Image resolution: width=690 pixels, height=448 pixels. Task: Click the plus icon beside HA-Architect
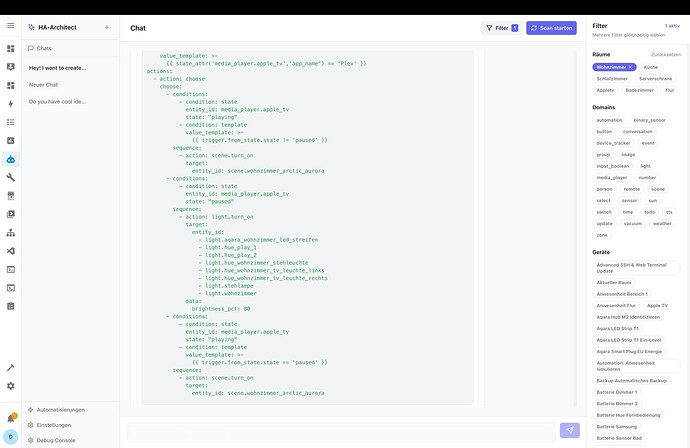(x=107, y=27)
